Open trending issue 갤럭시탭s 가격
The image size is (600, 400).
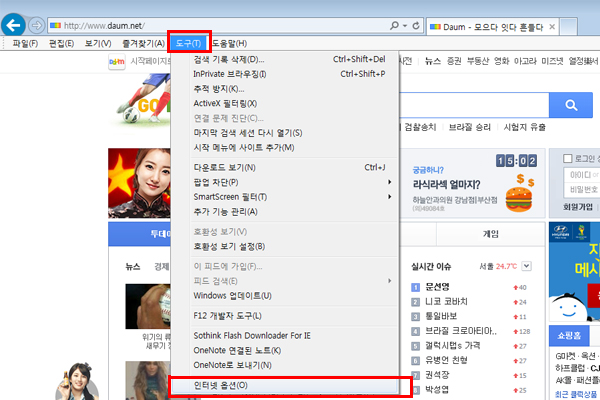click(453, 346)
